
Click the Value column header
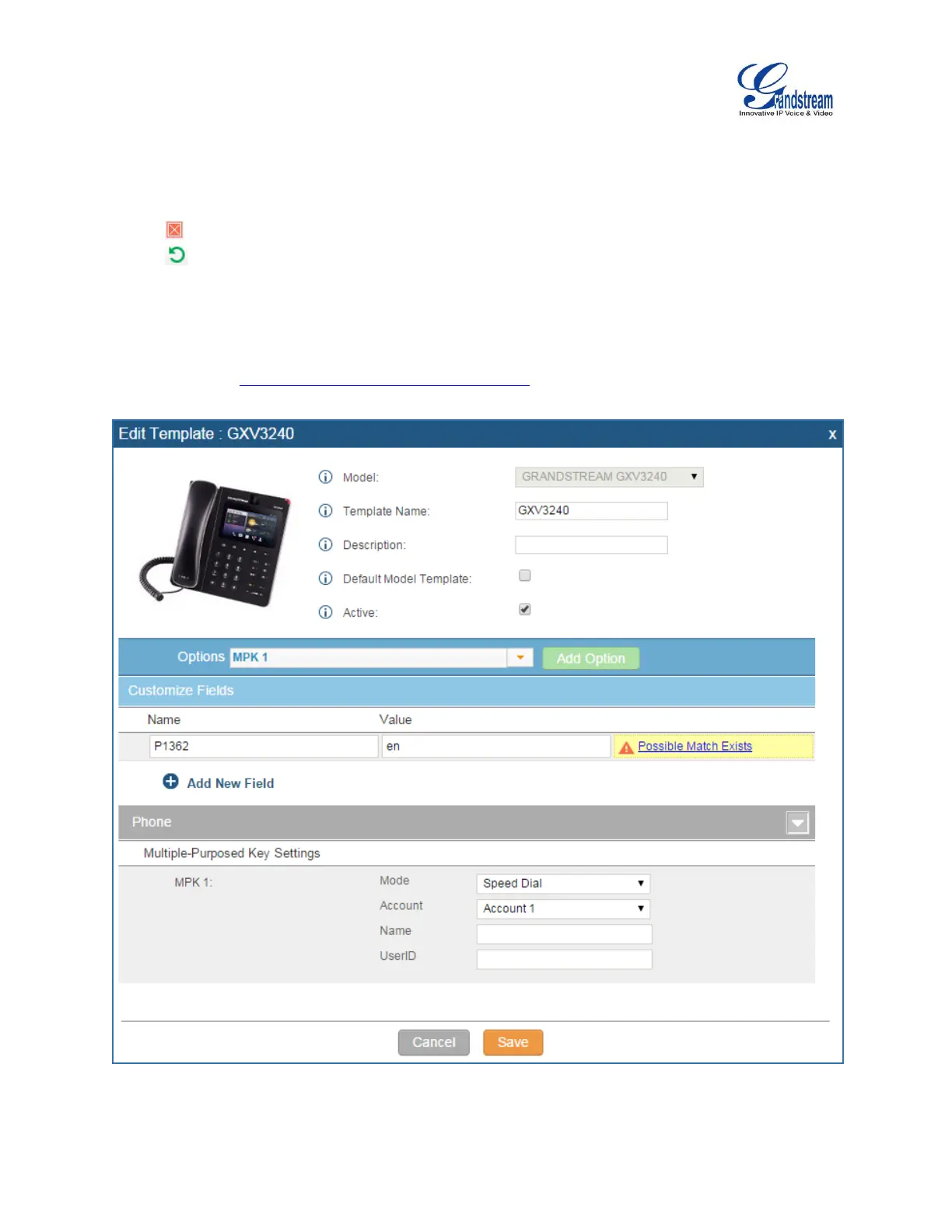(395, 720)
